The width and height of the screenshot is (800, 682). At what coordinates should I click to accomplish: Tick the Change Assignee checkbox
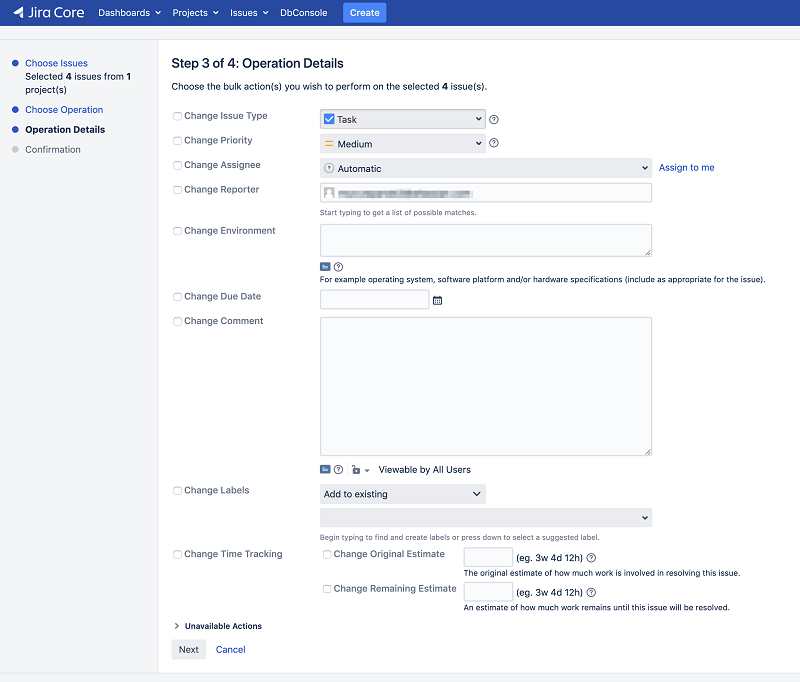[177, 165]
